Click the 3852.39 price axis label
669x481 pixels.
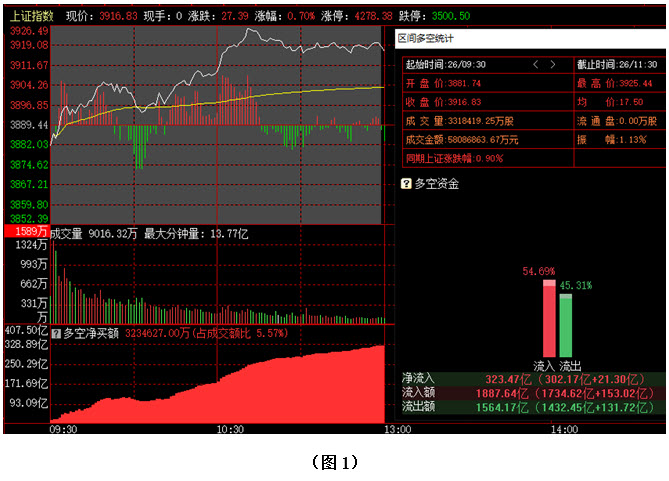click(29, 218)
